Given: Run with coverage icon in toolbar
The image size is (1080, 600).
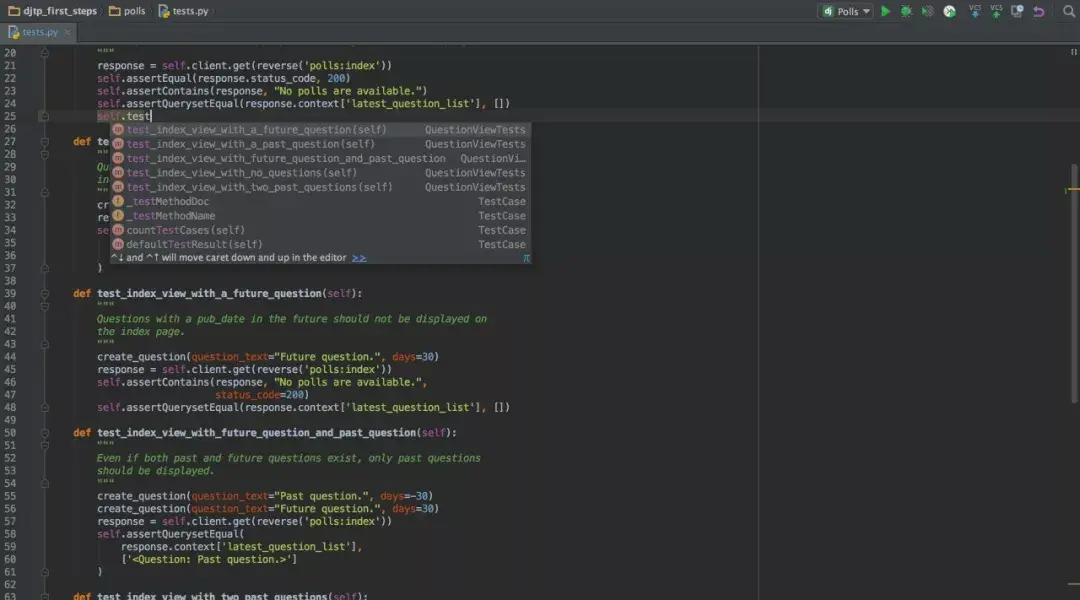Looking at the screenshot, I should [928, 11].
